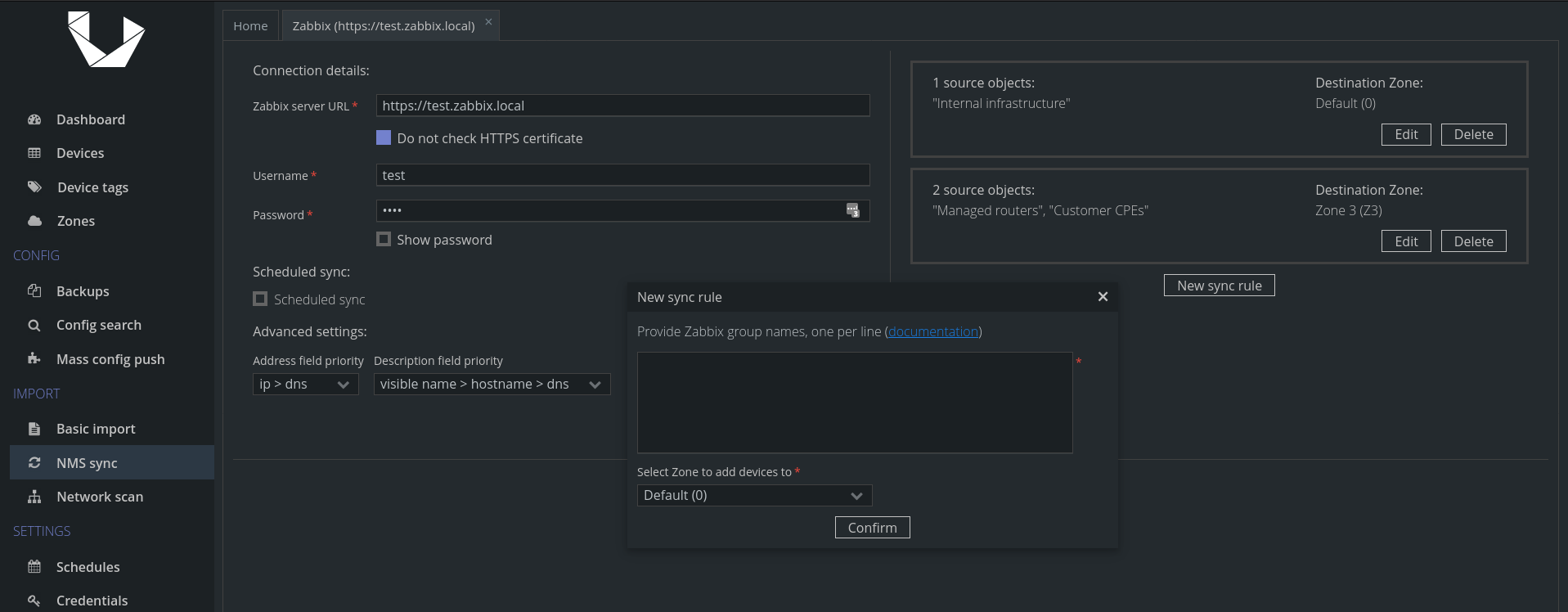Click the Basic import file icon
The width and height of the screenshot is (1568, 612).
[x=34, y=429]
